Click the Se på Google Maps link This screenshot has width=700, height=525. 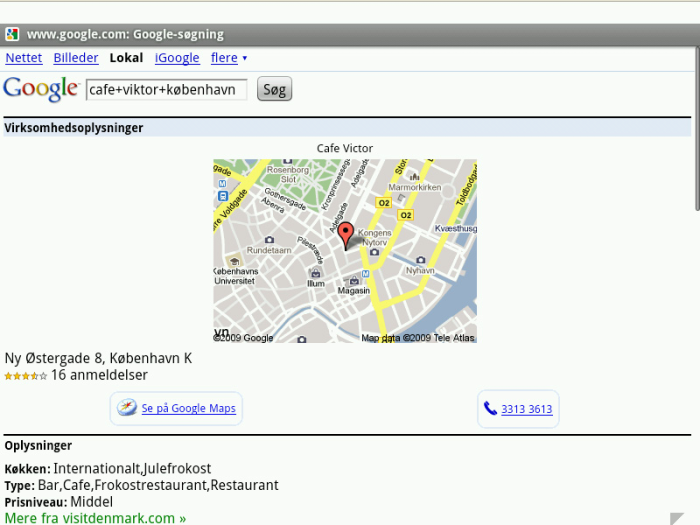click(188, 408)
